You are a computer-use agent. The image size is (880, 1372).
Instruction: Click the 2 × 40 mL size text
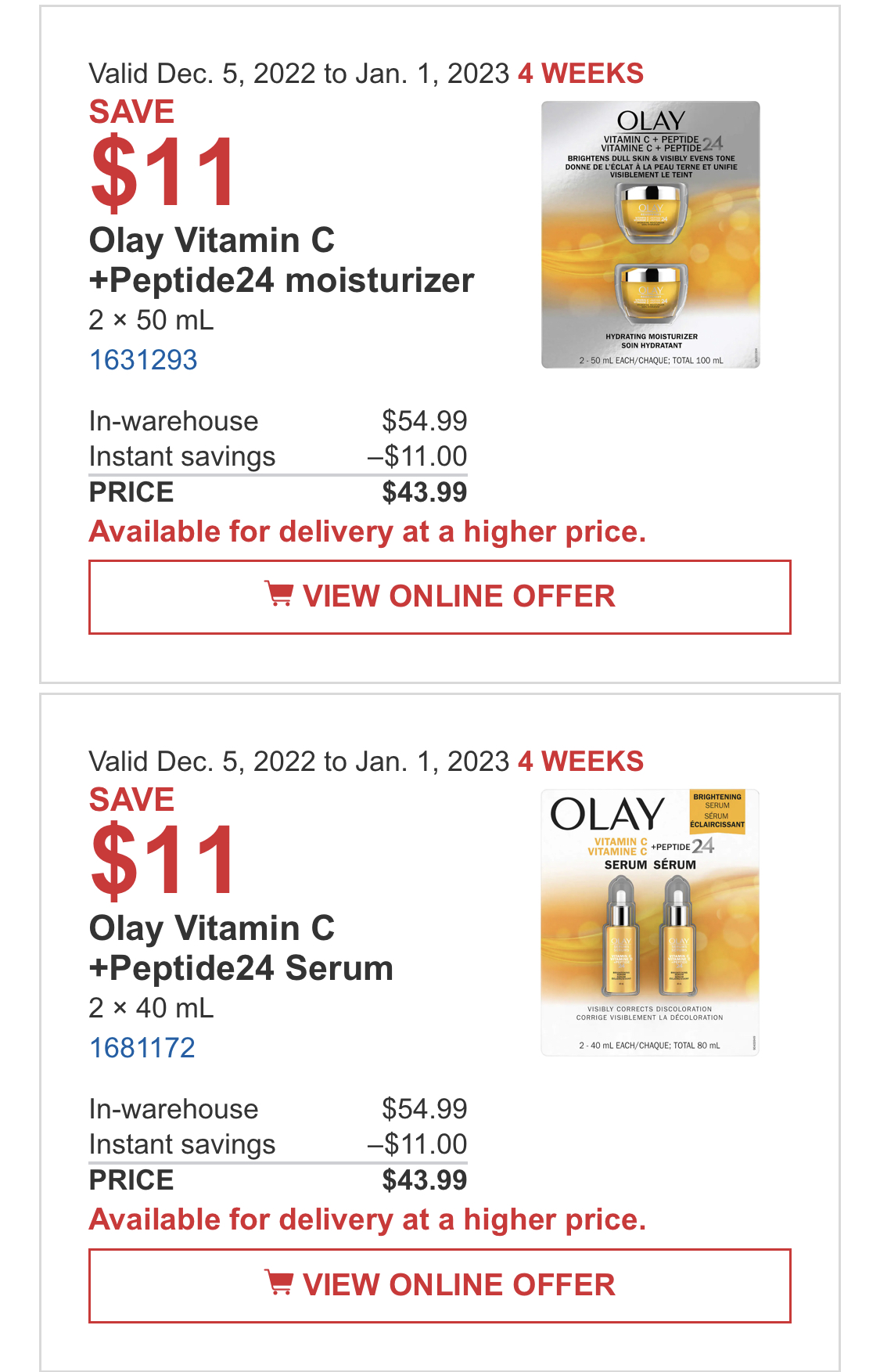[151, 1008]
